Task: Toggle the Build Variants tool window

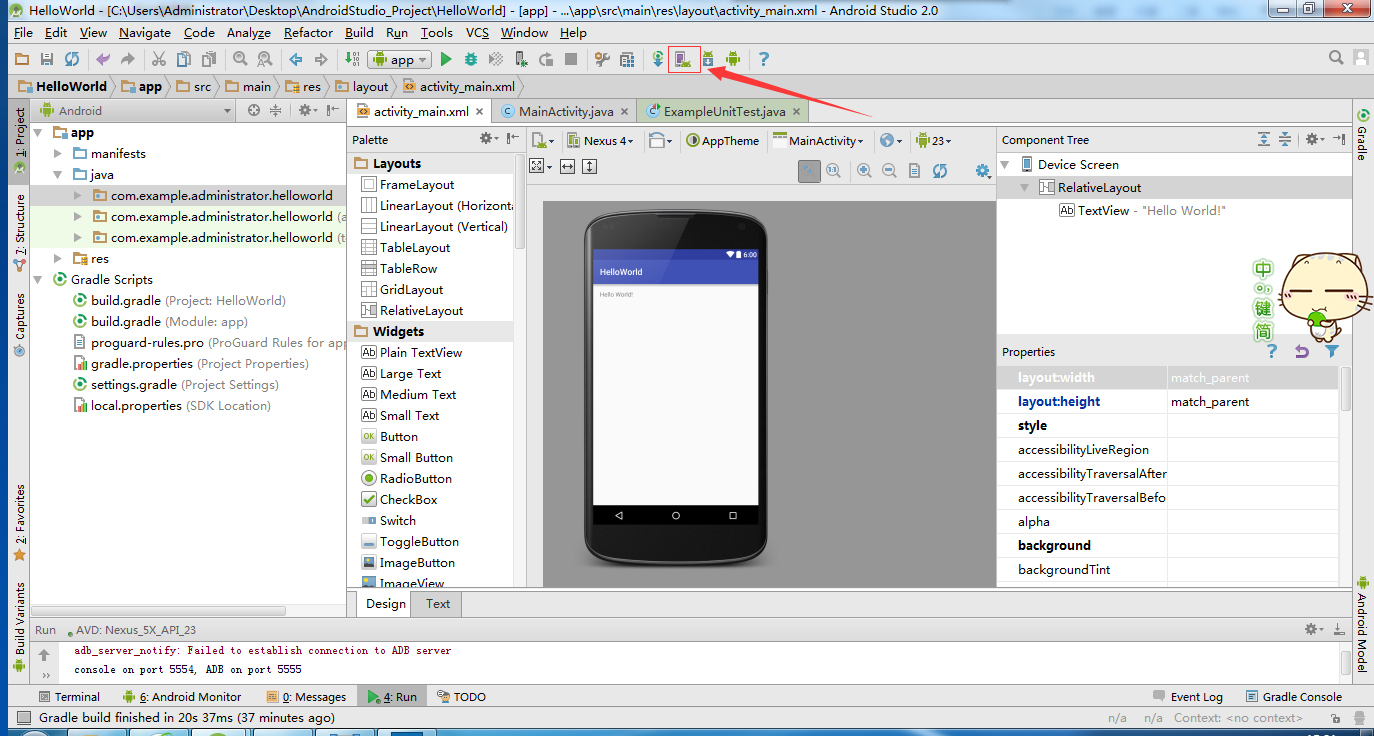Action: pos(19,626)
